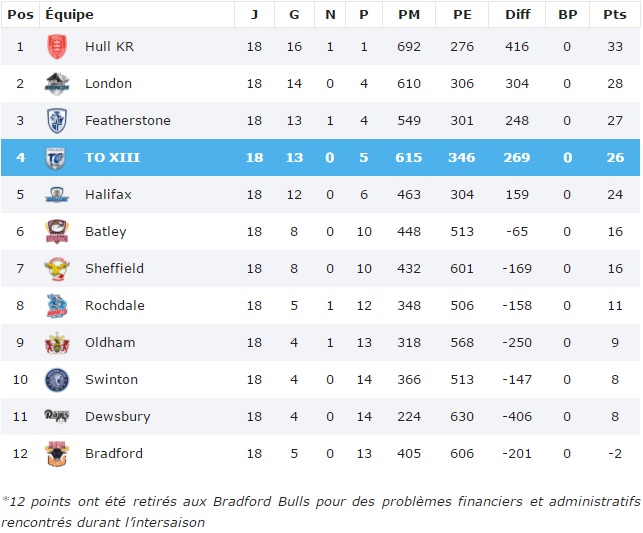643x533 pixels.
Task: Click the Batley team logo
Action: 57,232
